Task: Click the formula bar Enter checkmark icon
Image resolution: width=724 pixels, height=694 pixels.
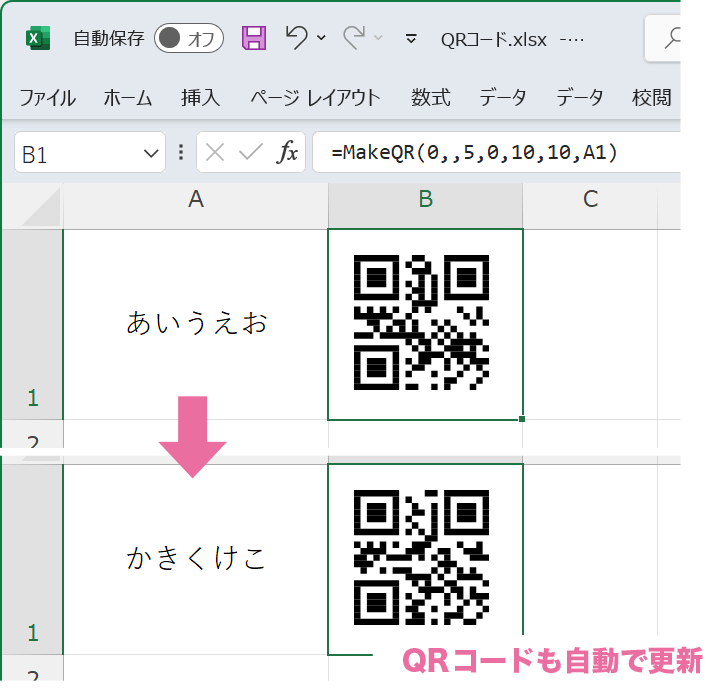Action: pyautogui.click(x=251, y=152)
